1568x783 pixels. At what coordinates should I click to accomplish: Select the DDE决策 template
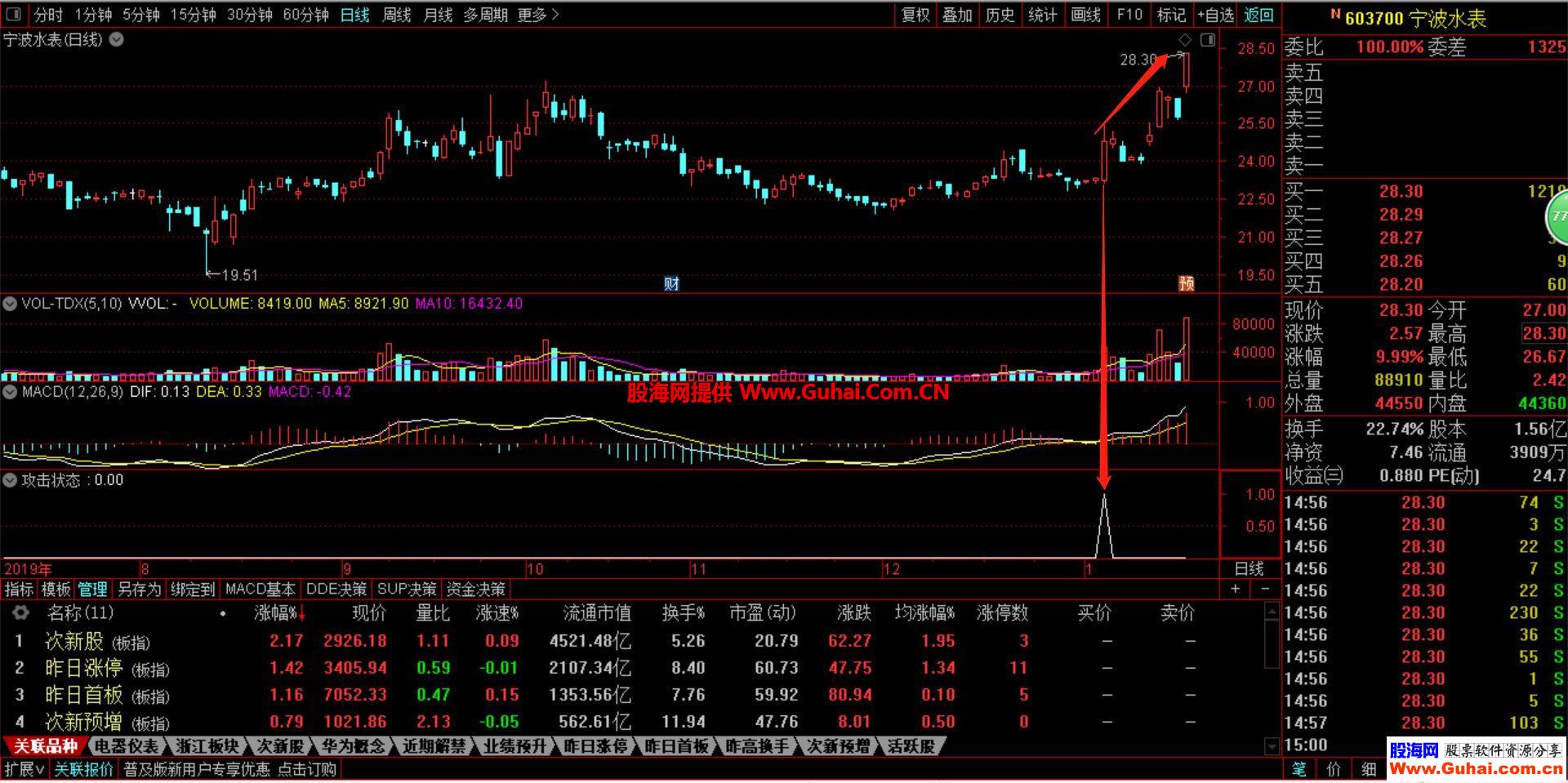[x=336, y=589]
